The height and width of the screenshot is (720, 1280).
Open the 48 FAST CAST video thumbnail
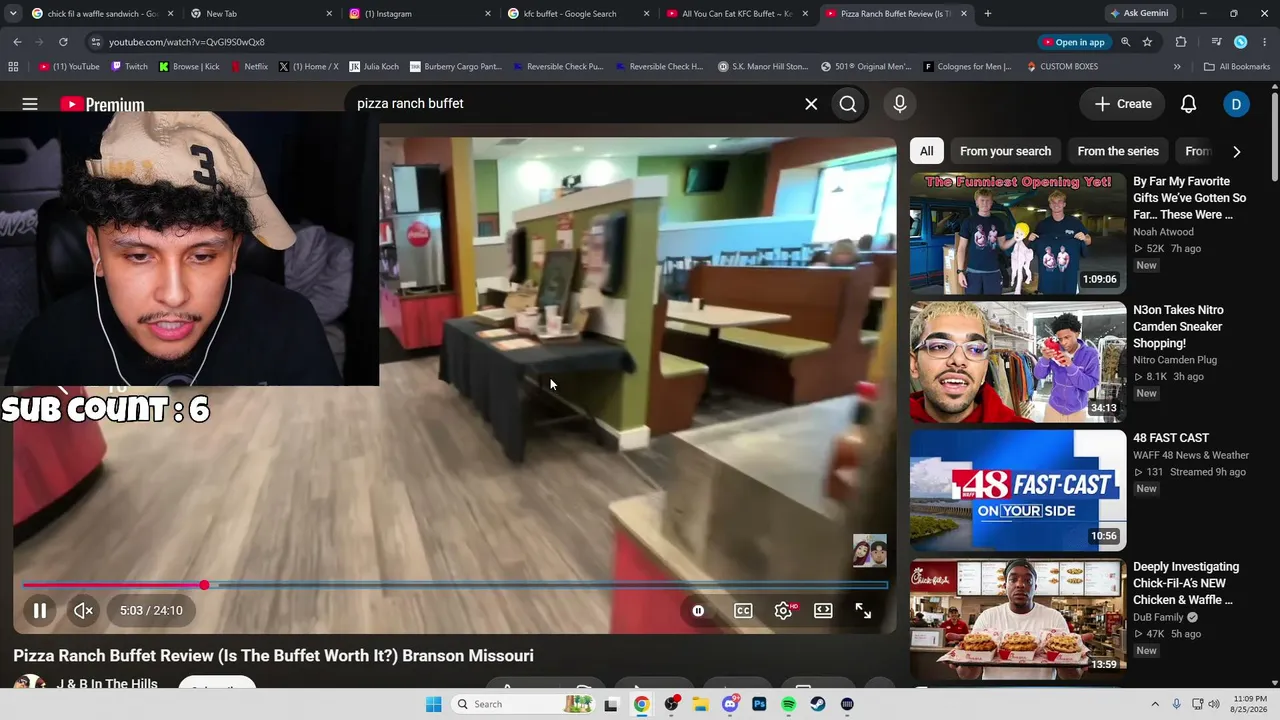1017,490
